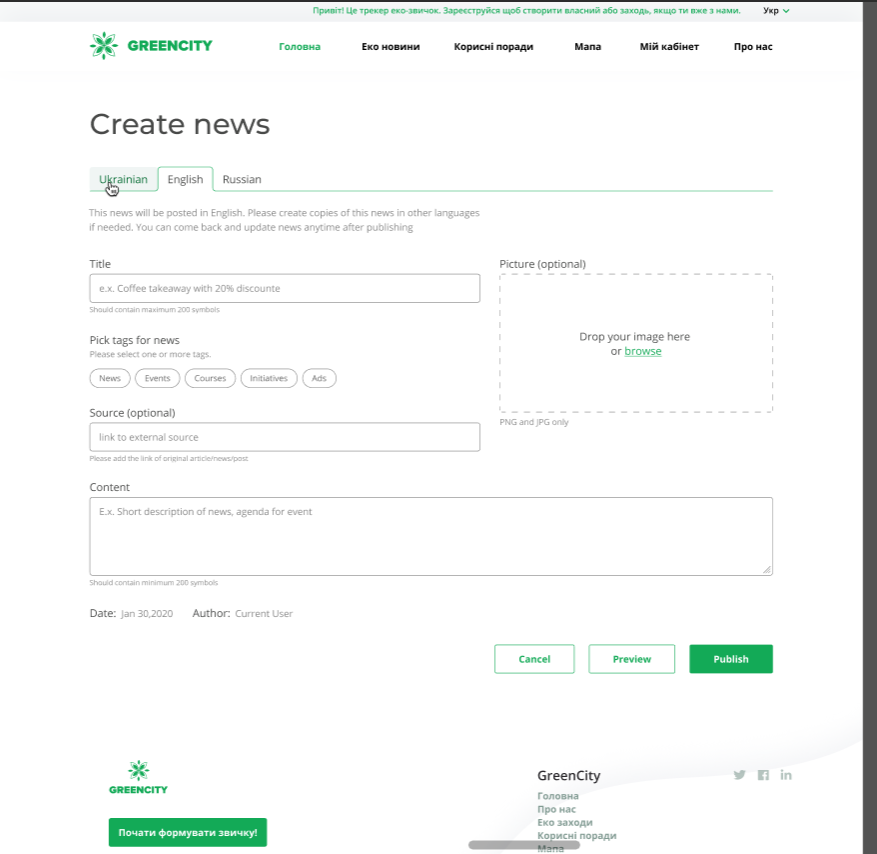Image resolution: width=877 pixels, height=854 pixels.
Task: Publish the news article
Action: point(731,659)
